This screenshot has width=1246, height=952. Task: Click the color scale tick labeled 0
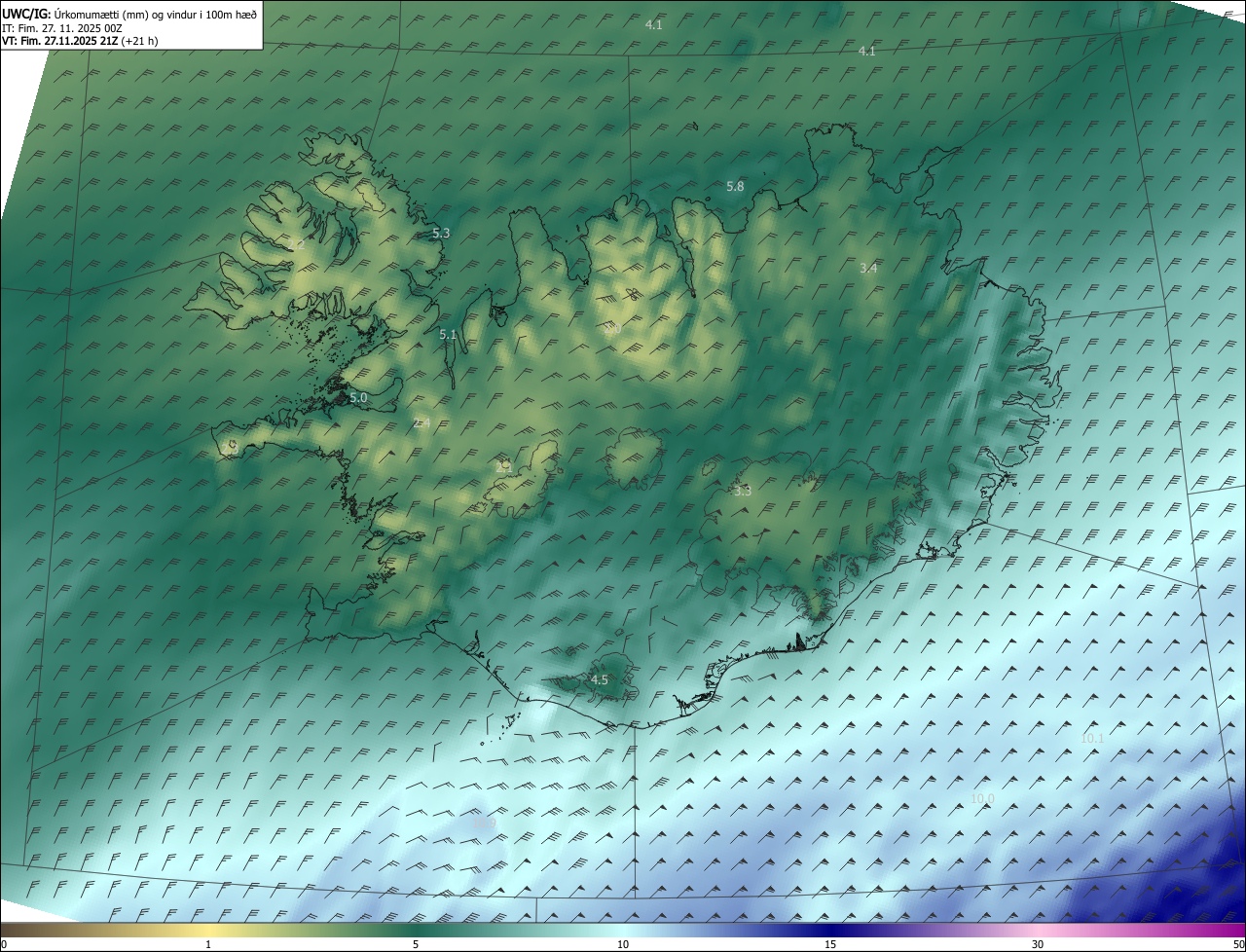[x=4, y=944]
